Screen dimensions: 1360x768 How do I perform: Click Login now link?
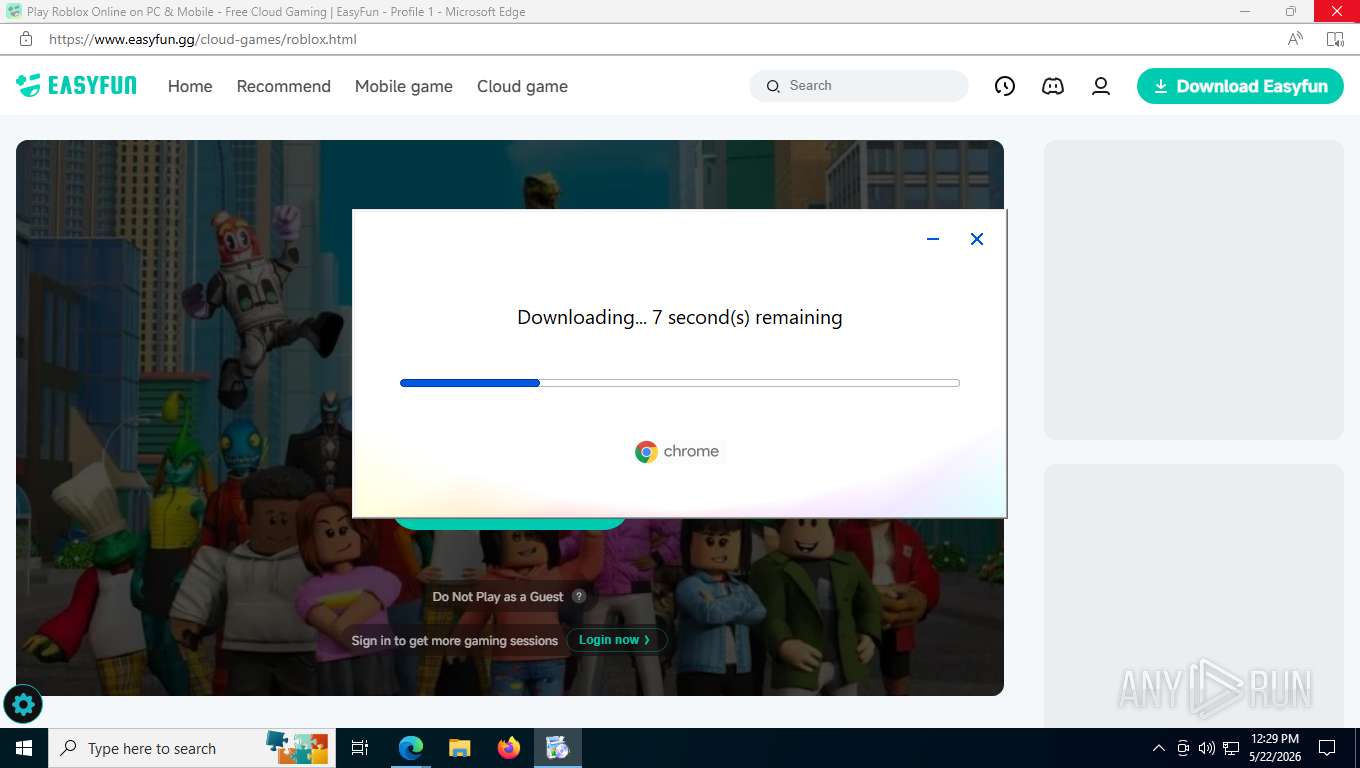coord(616,640)
